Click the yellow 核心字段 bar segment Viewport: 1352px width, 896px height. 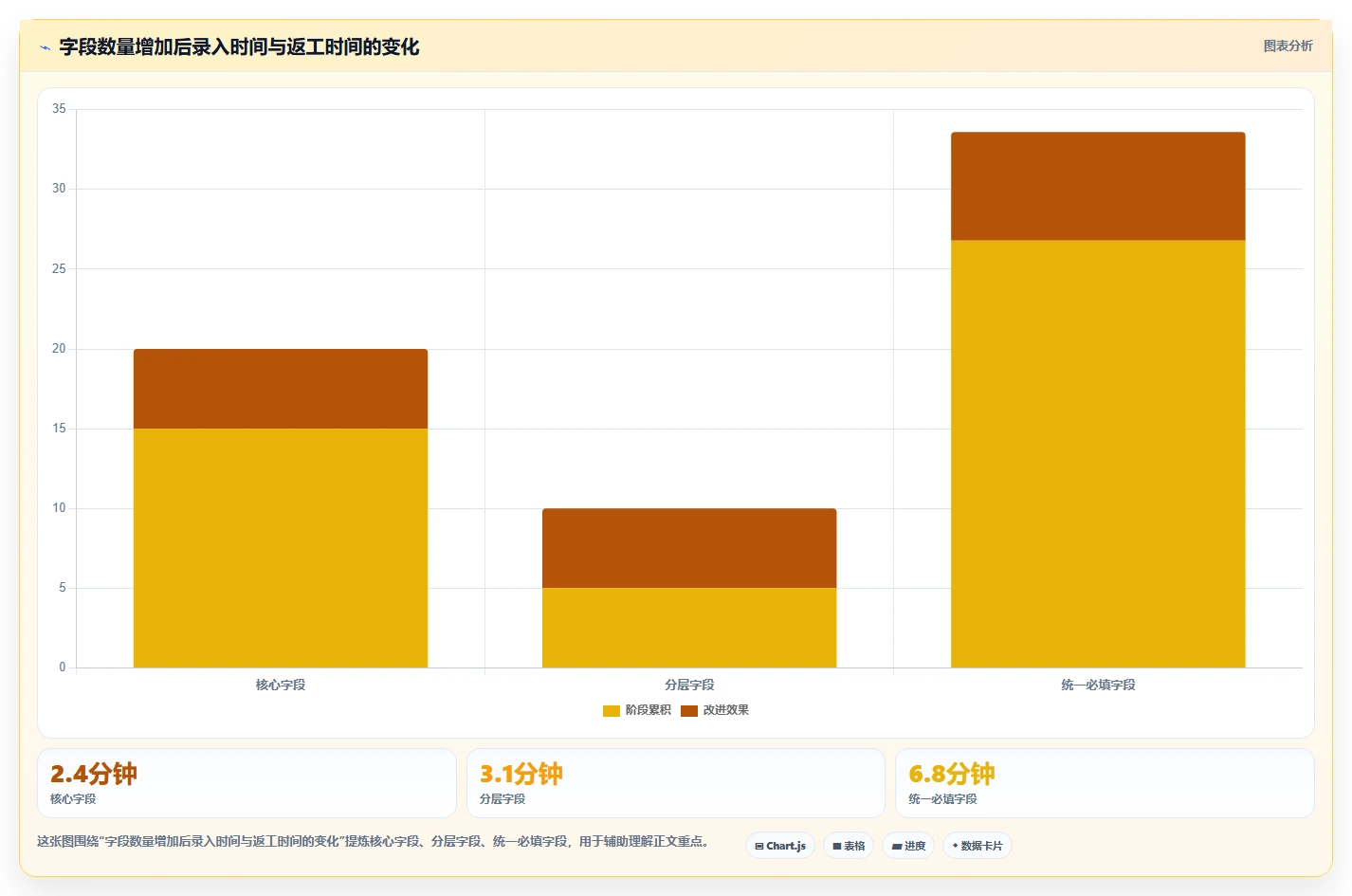281,548
